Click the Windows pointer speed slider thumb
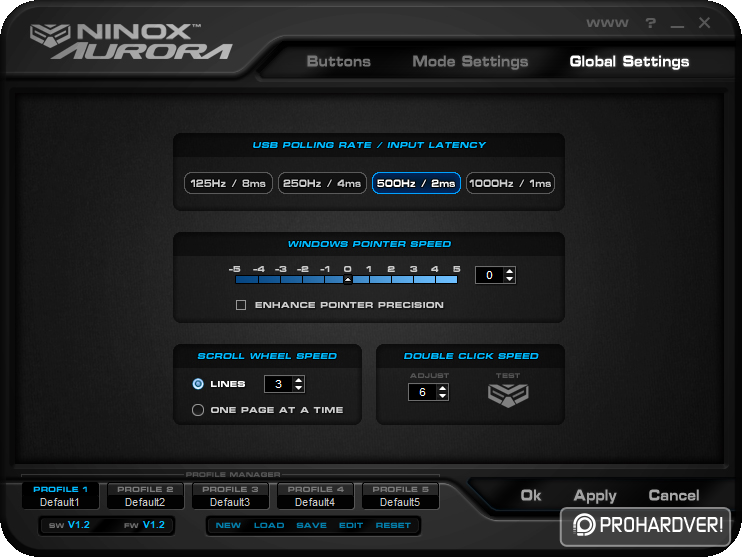The height and width of the screenshot is (557, 742). tap(347, 280)
